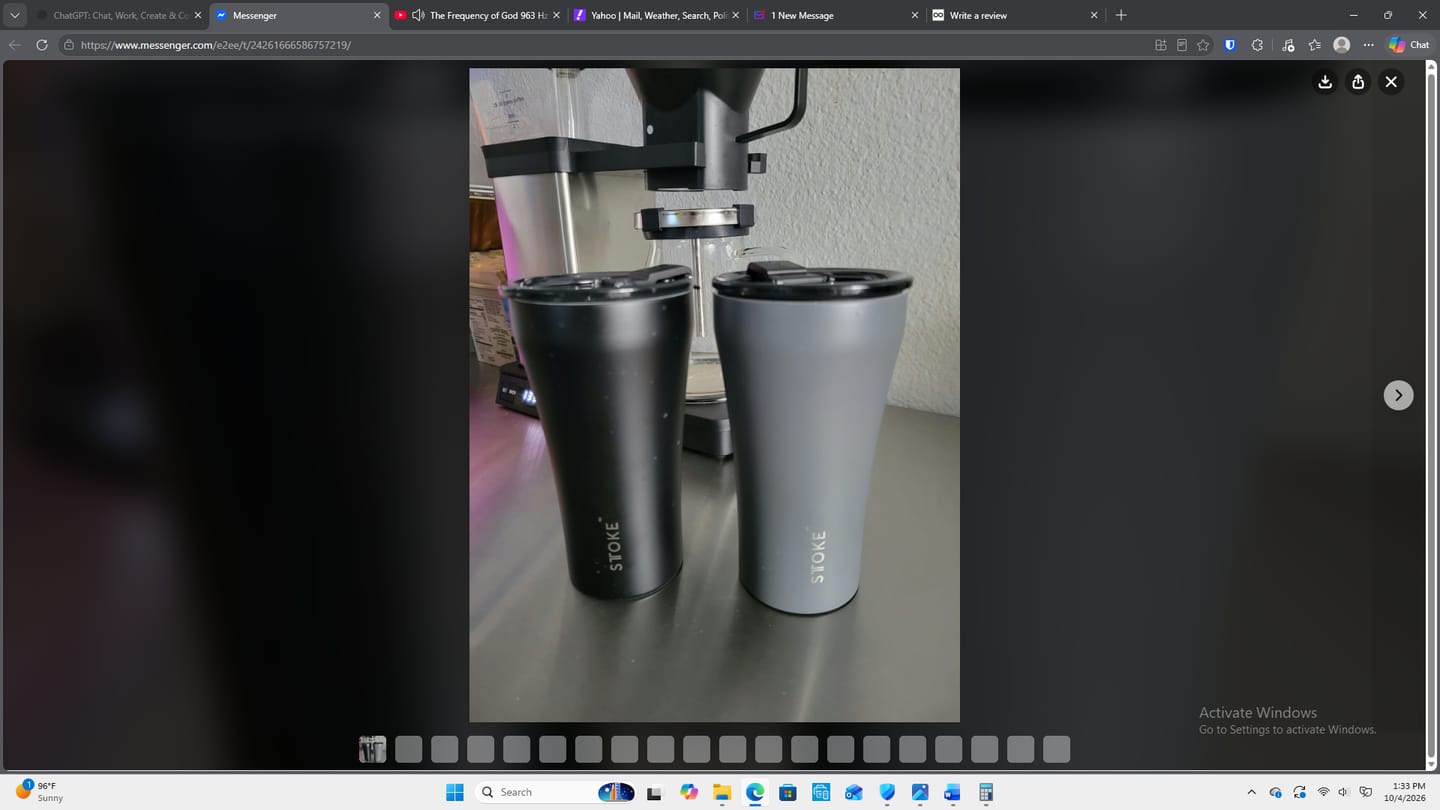Open volume speaker control in tray
This screenshot has width=1440, height=810.
click(1343, 792)
